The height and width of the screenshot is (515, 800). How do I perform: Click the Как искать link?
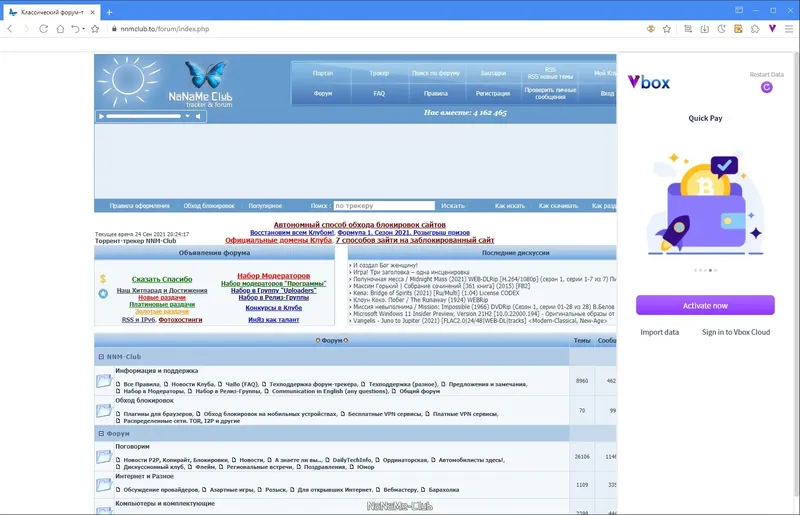pyautogui.click(x=510, y=206)
